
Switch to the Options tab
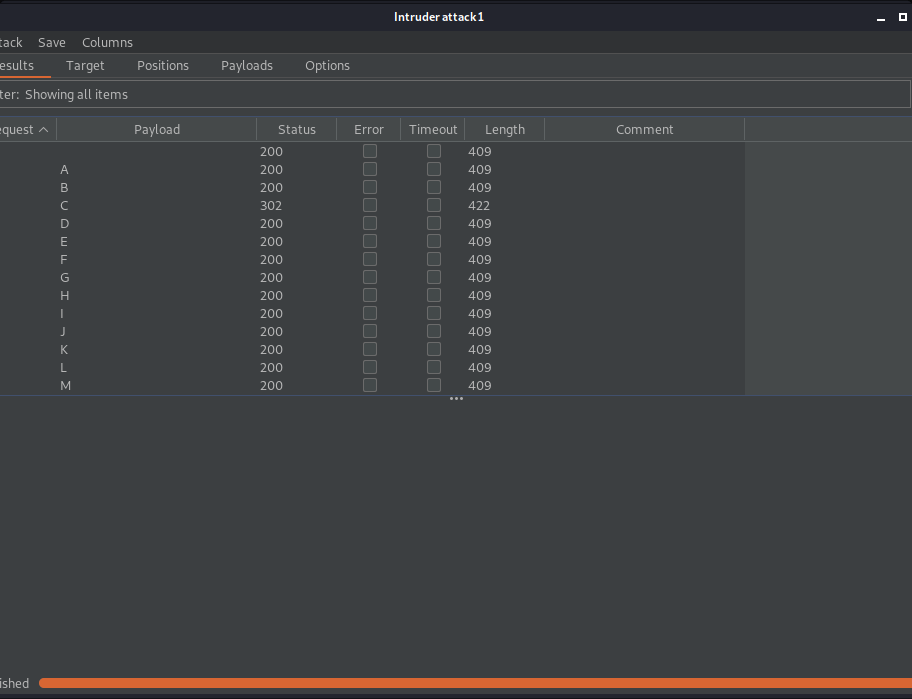coord(327,66)
